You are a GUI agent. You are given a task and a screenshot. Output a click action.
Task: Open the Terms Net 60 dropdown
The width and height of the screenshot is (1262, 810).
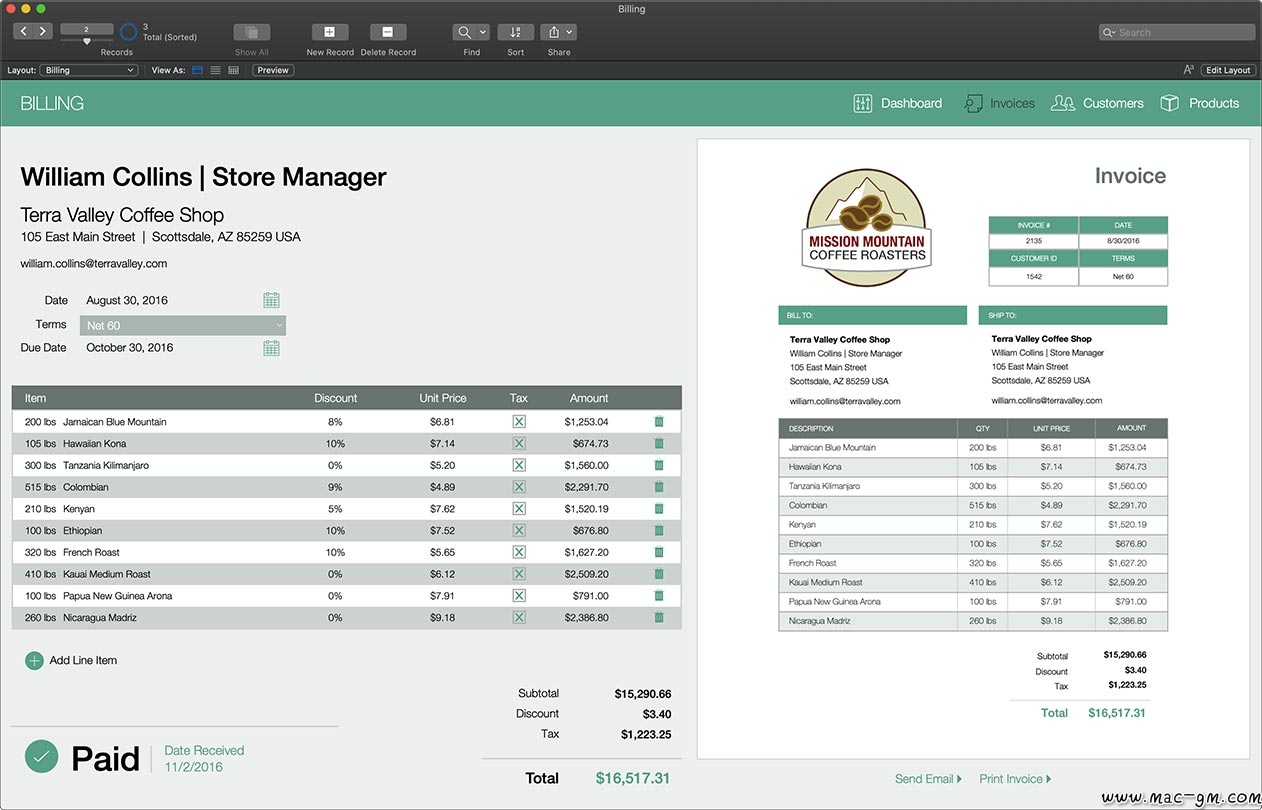pos(183,325)
